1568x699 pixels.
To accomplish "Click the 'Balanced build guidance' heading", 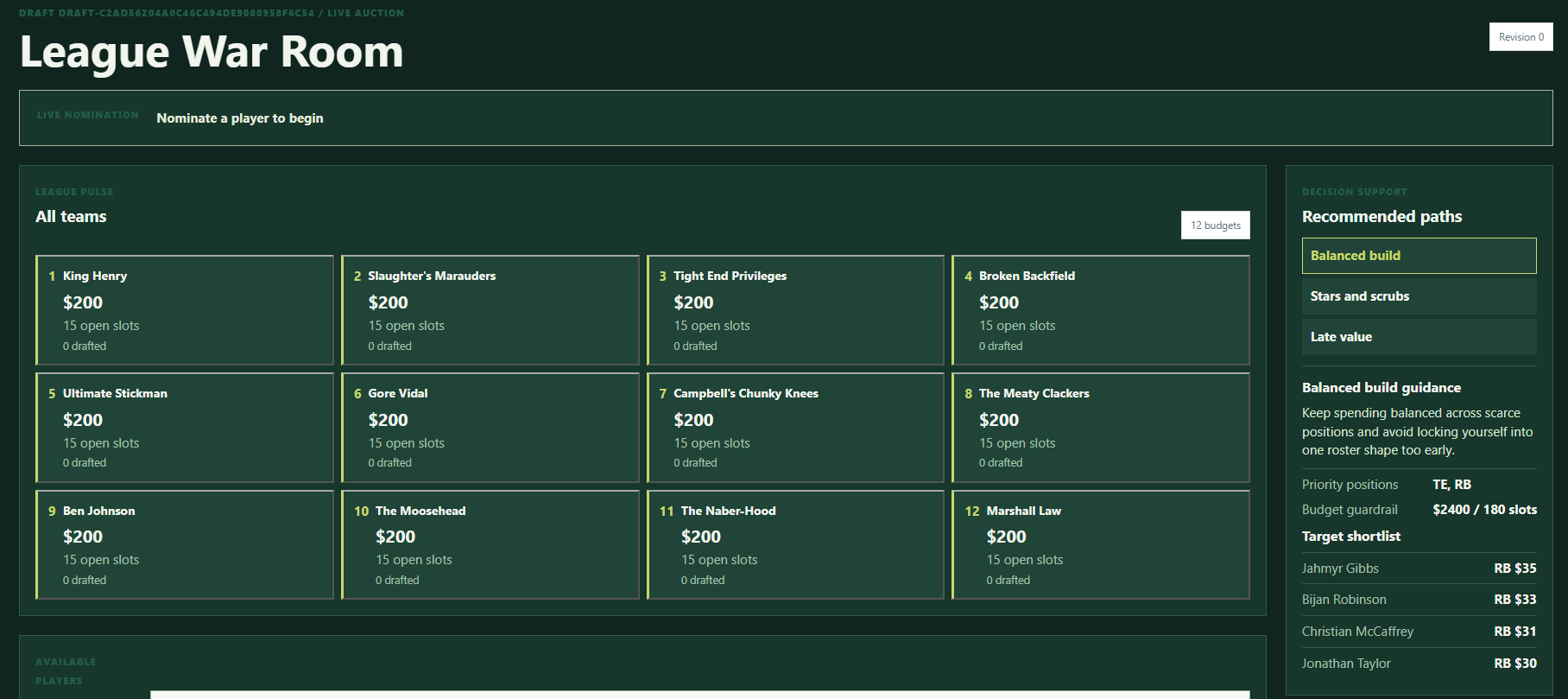I will [x=1381, y=388].
